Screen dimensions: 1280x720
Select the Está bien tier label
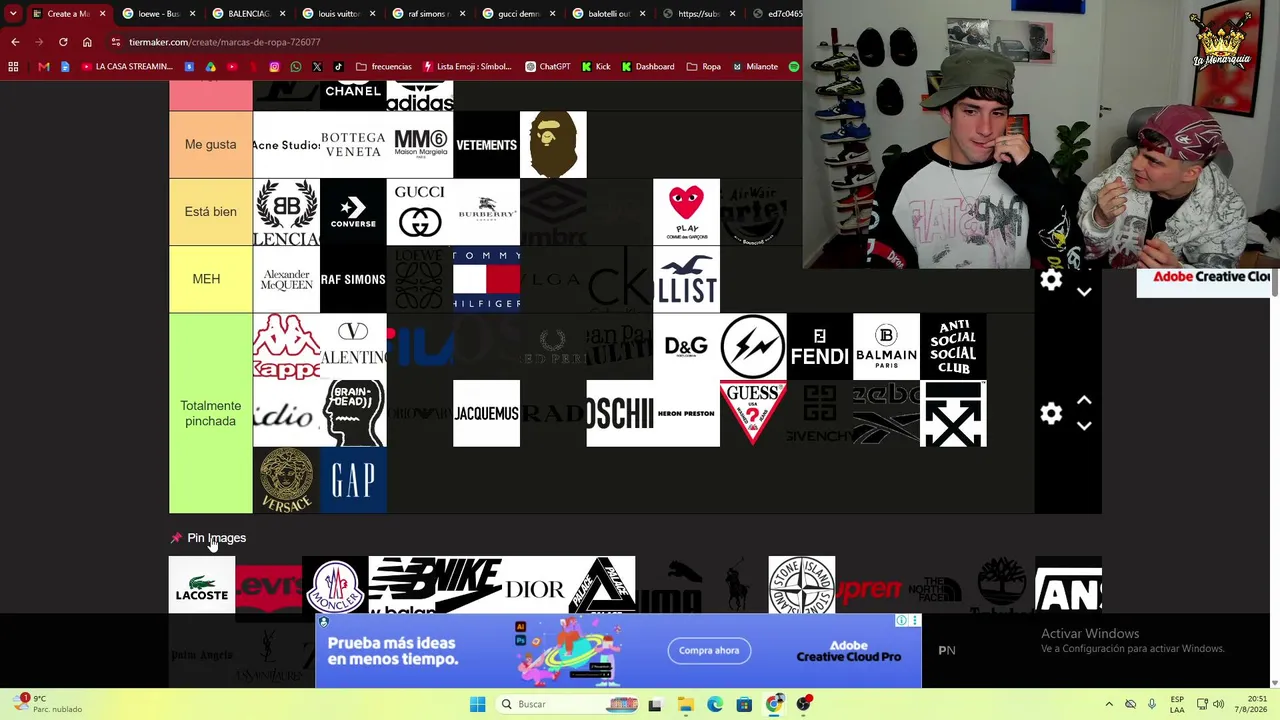[x=210, y=212]
